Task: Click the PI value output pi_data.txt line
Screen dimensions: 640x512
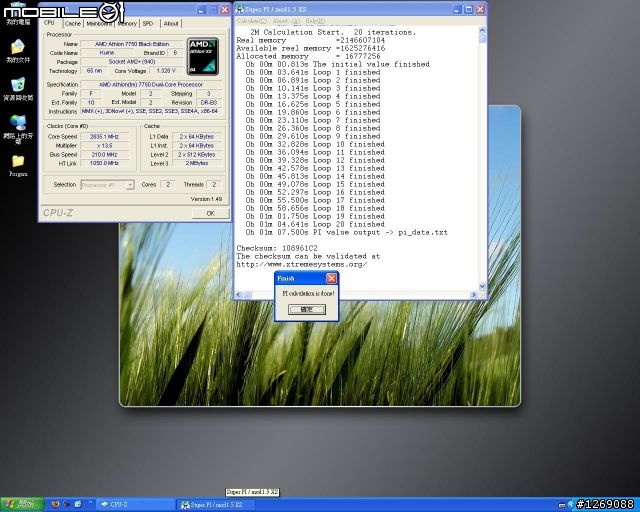Action: [347, 232]
